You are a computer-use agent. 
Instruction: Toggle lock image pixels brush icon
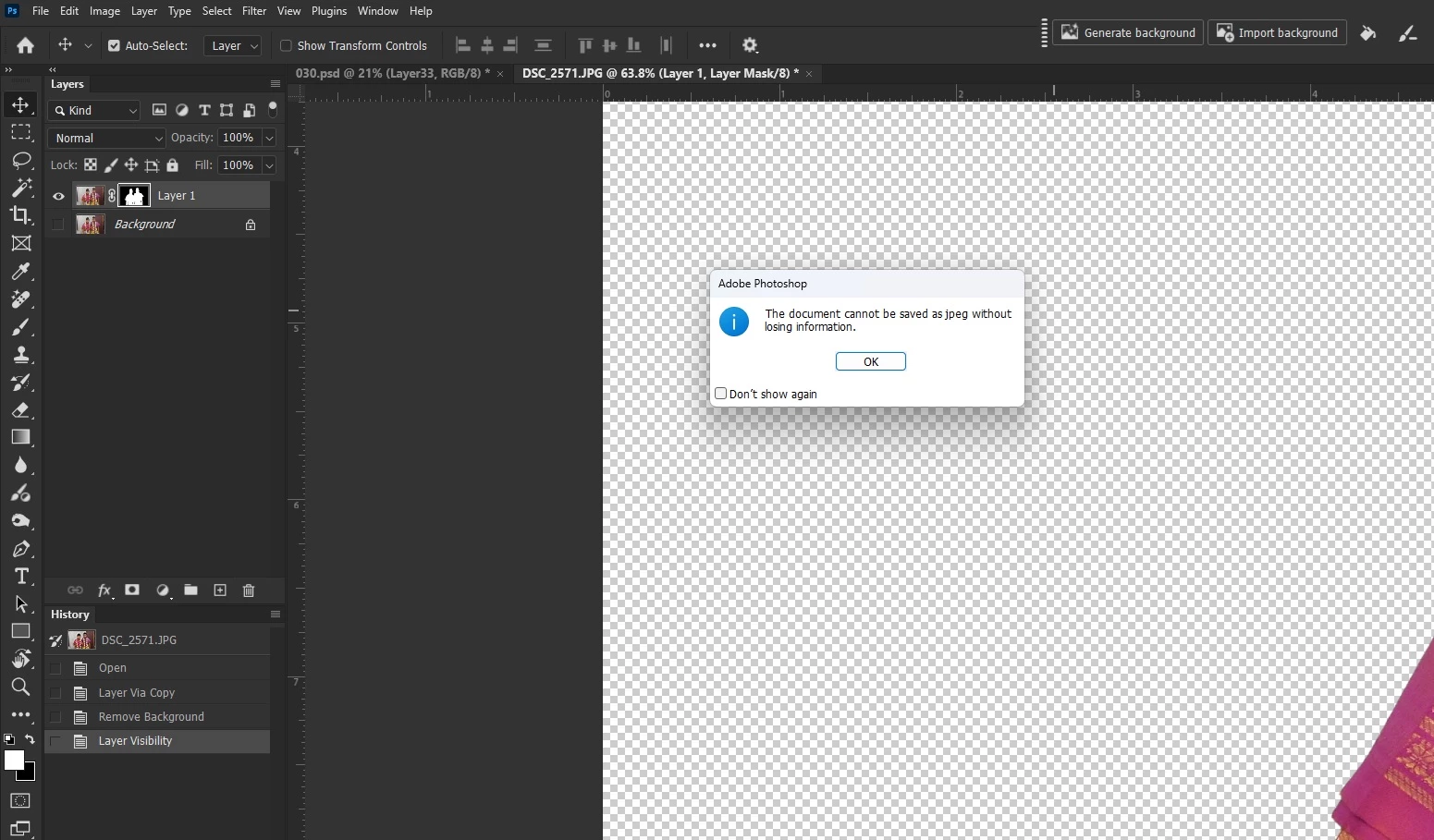111,165
